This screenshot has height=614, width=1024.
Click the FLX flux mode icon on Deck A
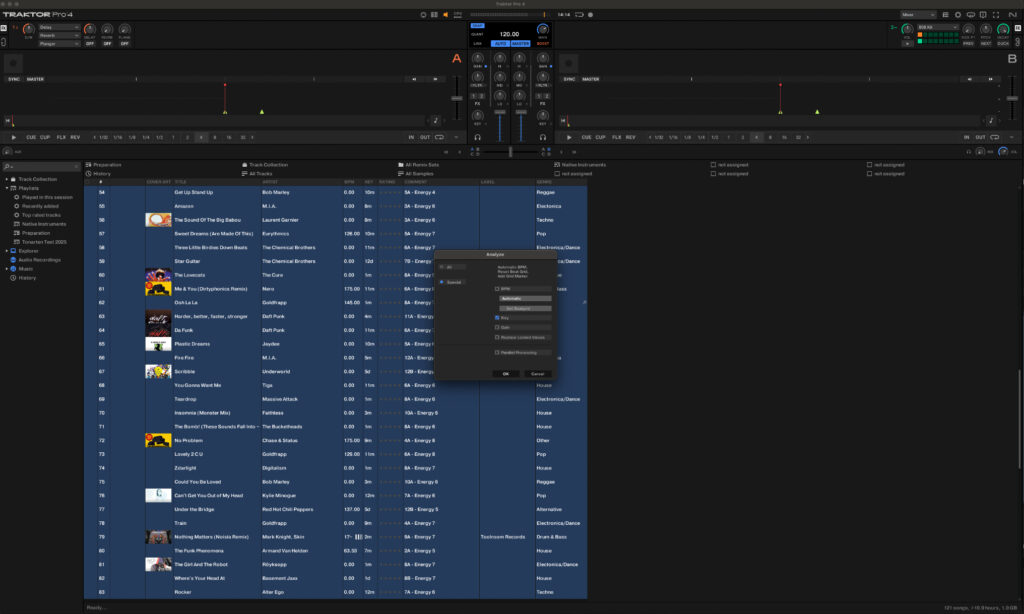[60, 137]
